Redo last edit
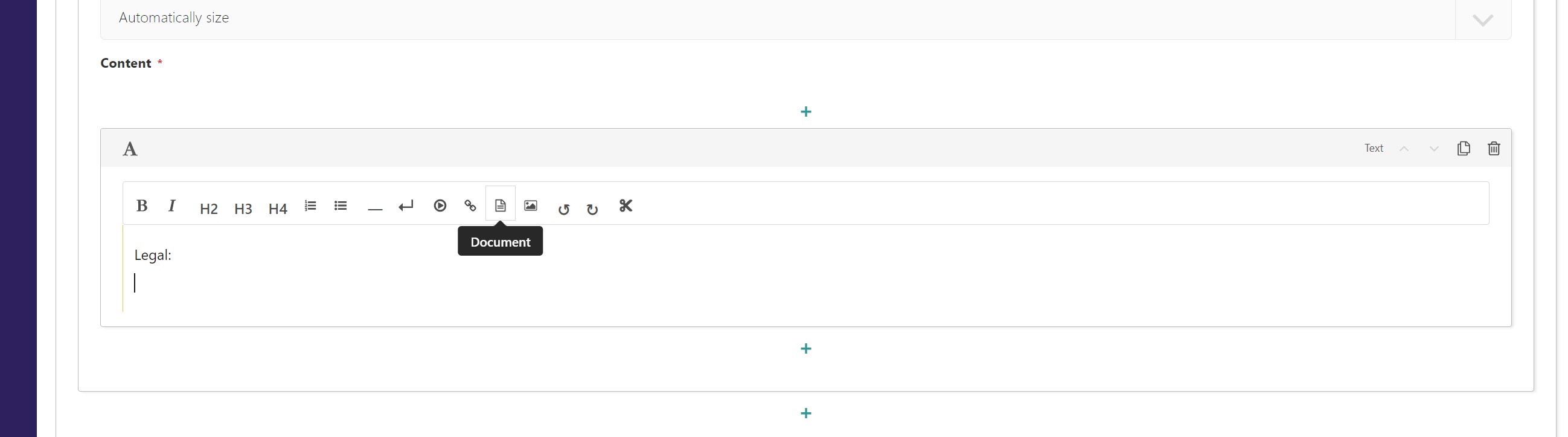Screen dimensions: 1568x437 tap(592, 209)
